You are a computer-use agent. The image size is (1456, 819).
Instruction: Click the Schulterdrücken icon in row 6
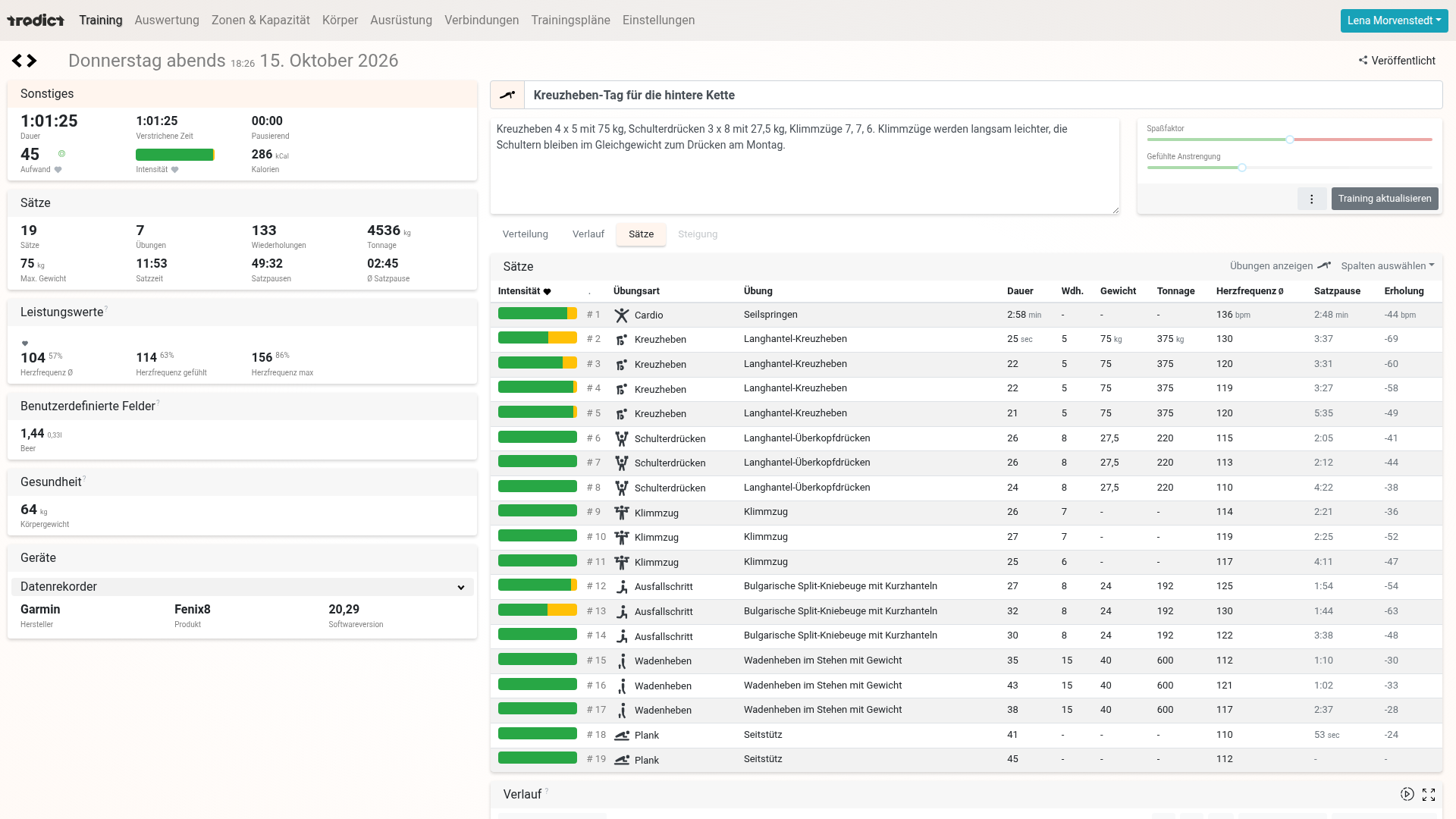(x=622, y=439)
